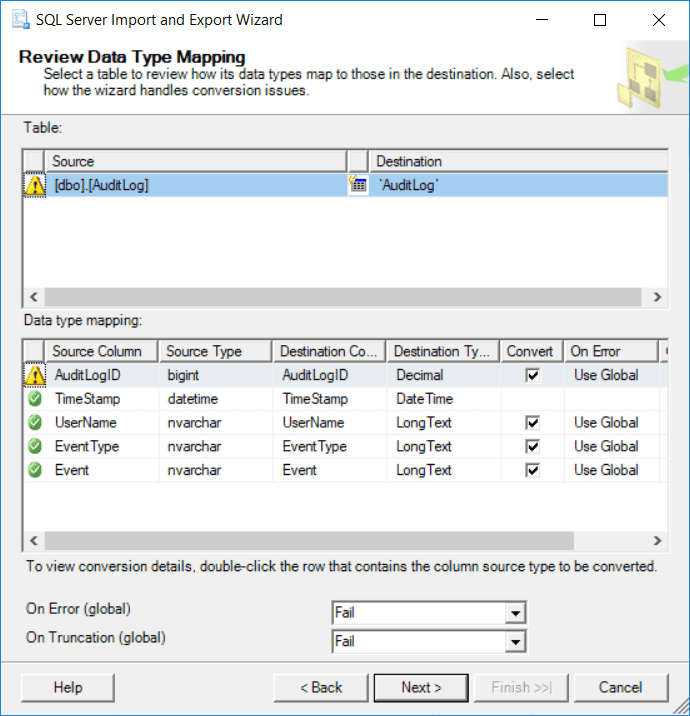Click the Table list horizontal scrollbar thumb
This screenshot has height=716, width=690.
click(343, 297)
